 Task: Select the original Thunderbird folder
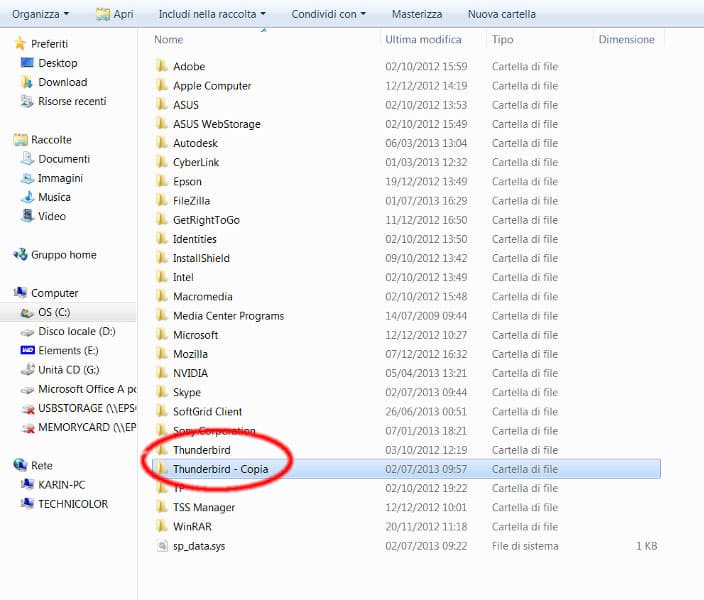(202, 450)
